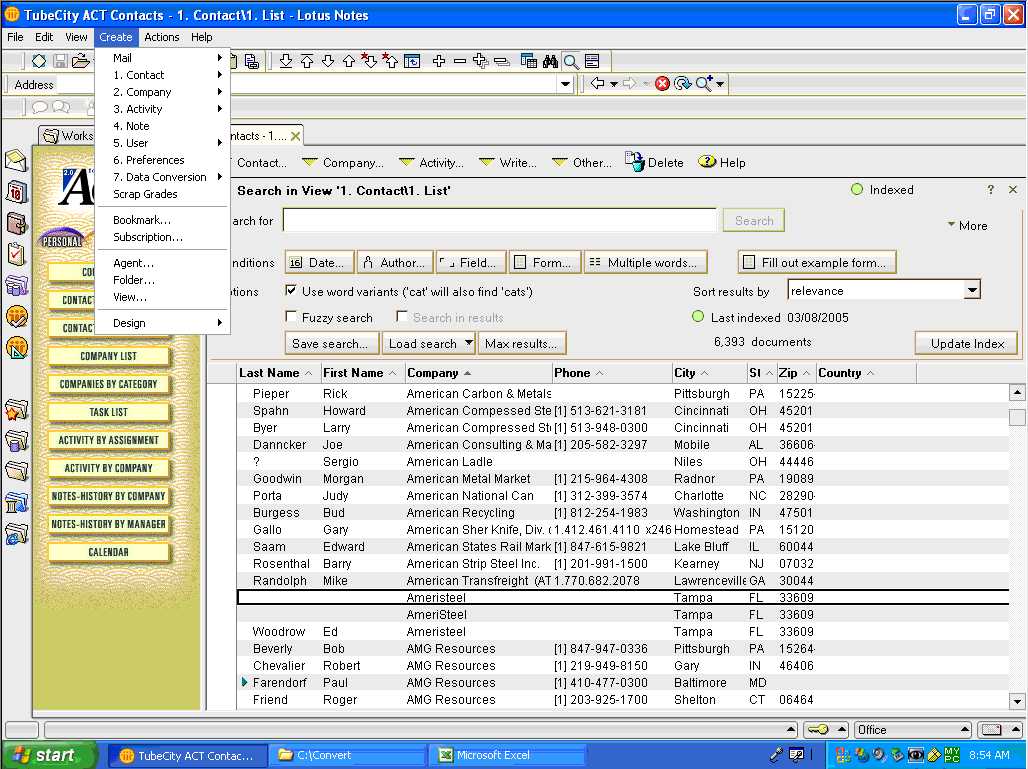Open the Favorite Bookmarks star folder icon
1028x769 pixels.
[16, 410]
